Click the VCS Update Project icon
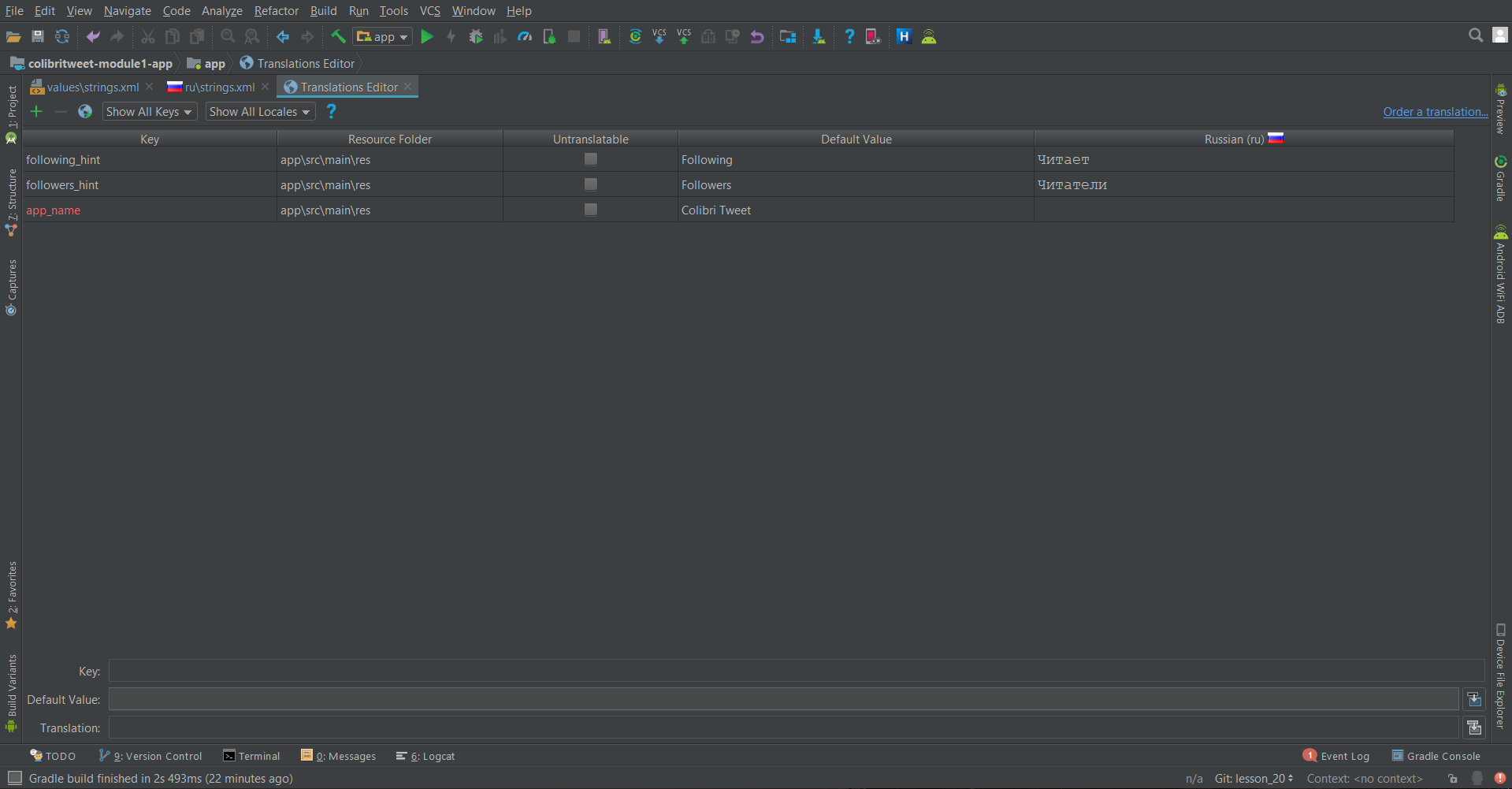Screen dimensions: 1512x789 (x=659, y=36)
